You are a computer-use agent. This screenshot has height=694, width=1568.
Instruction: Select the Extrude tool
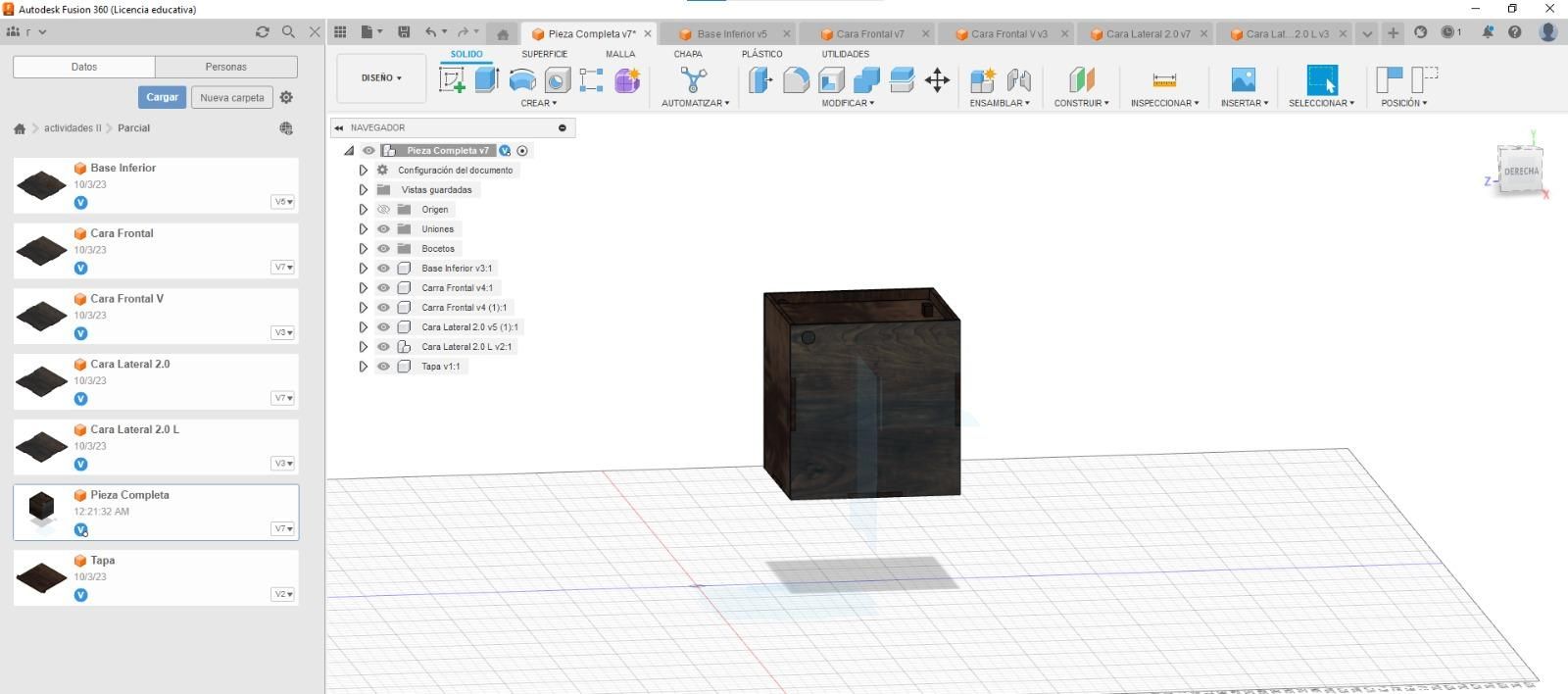pos(487,79)
